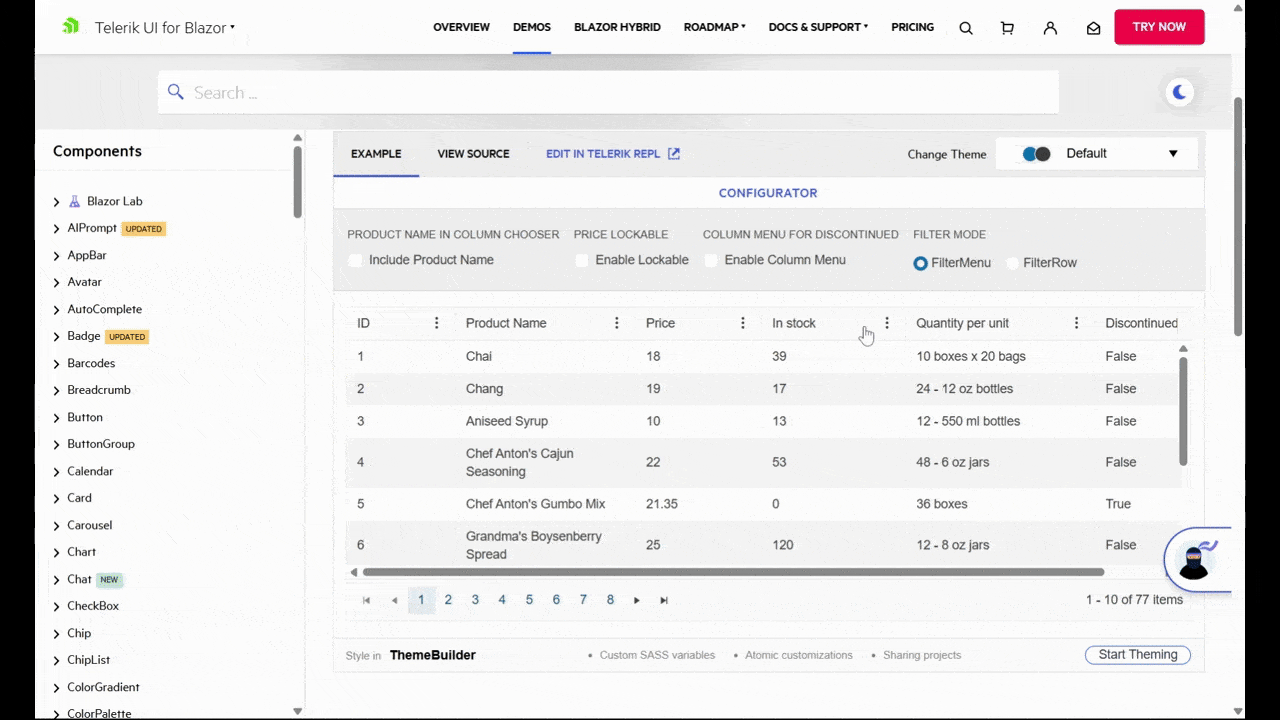
Task: Open the Product Name column menu icon
Action: (616, 323)
